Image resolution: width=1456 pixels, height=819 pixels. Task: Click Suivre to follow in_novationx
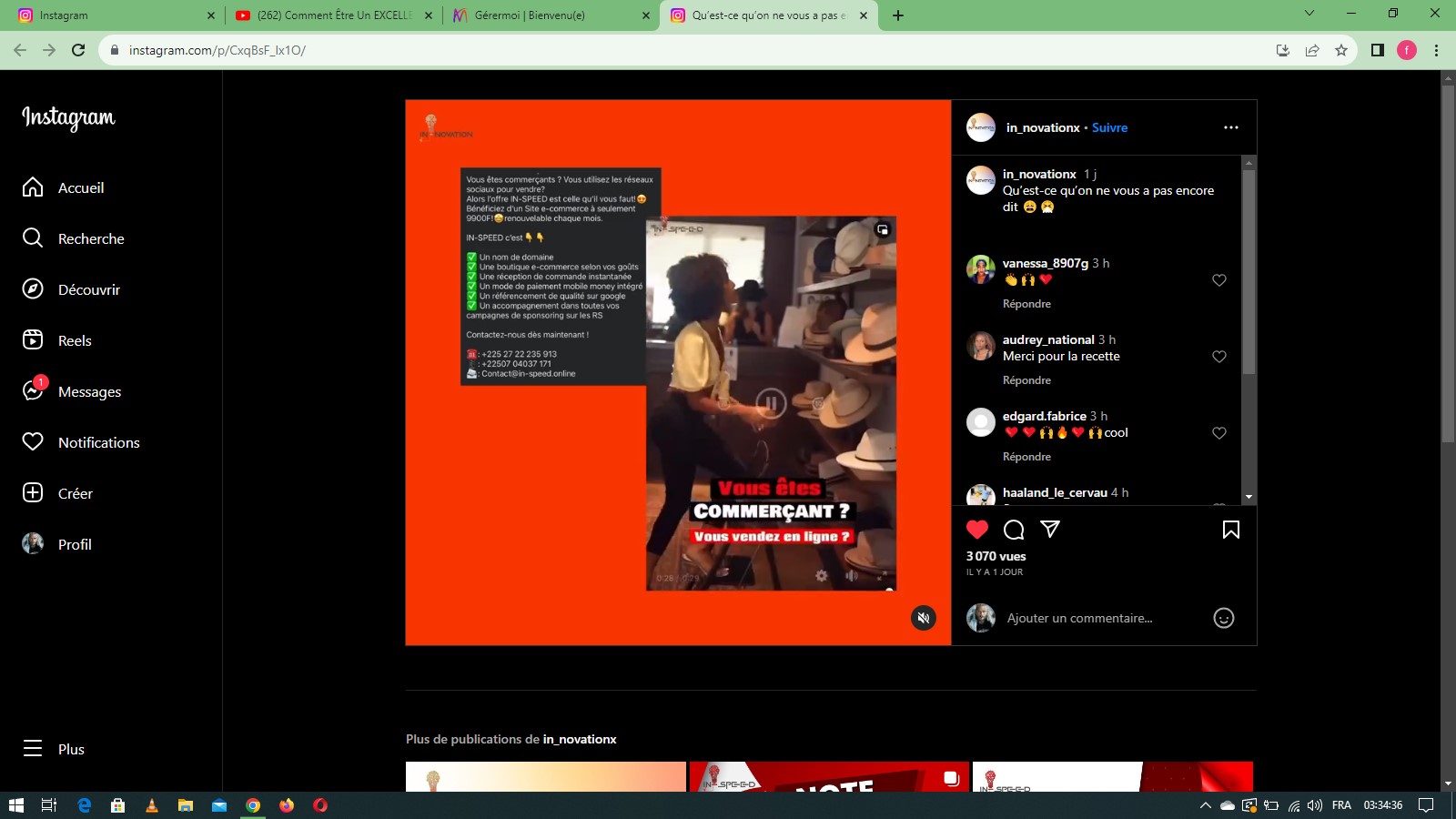coord(1109,128)
